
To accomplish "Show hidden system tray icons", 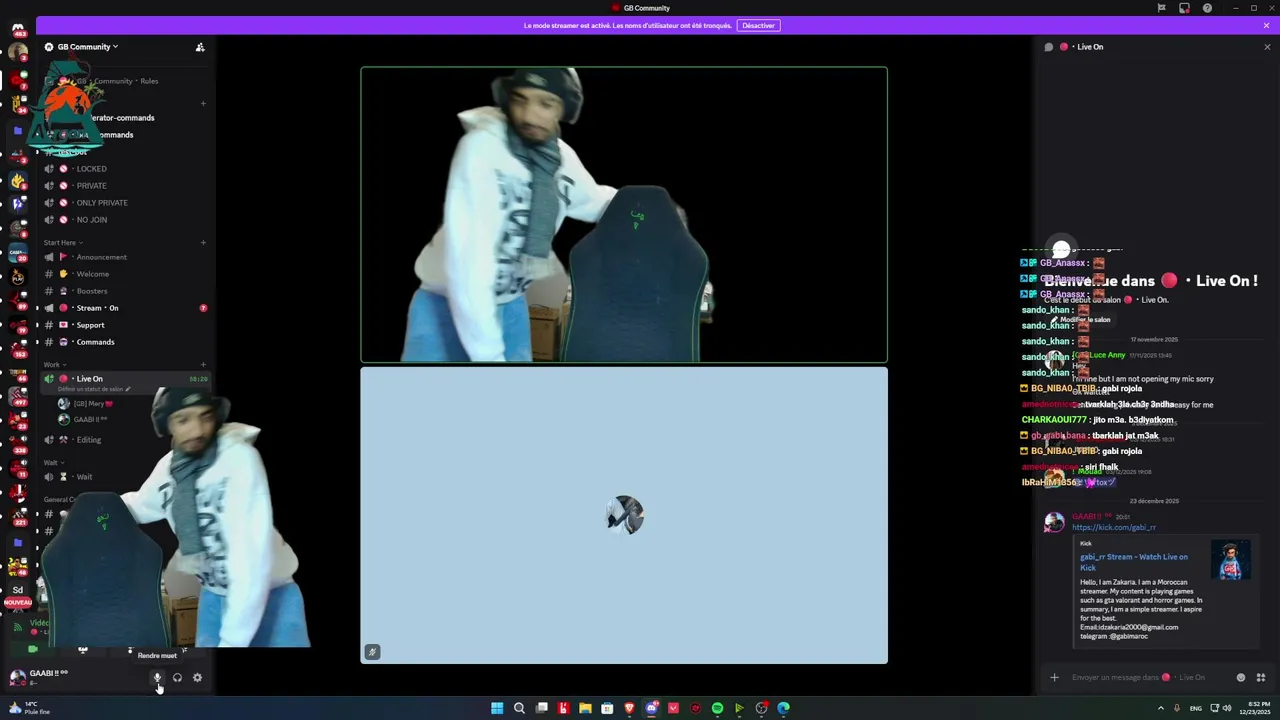I will coord(1161,708).
